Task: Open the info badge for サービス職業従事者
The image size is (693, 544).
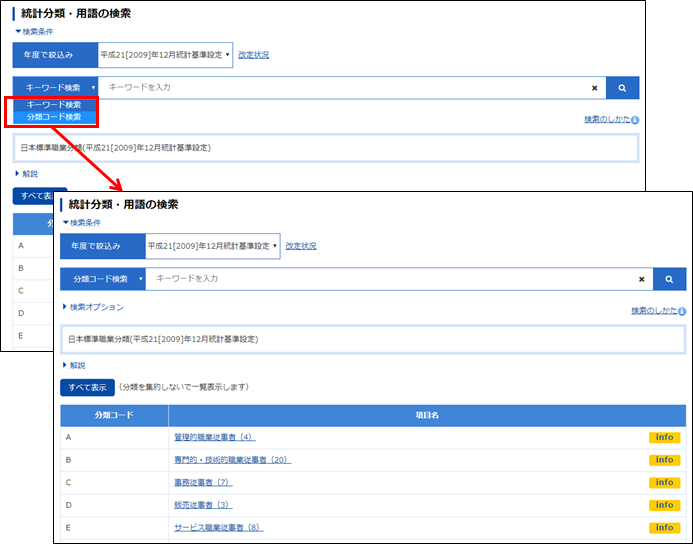Action: click(x=664, y=527)
